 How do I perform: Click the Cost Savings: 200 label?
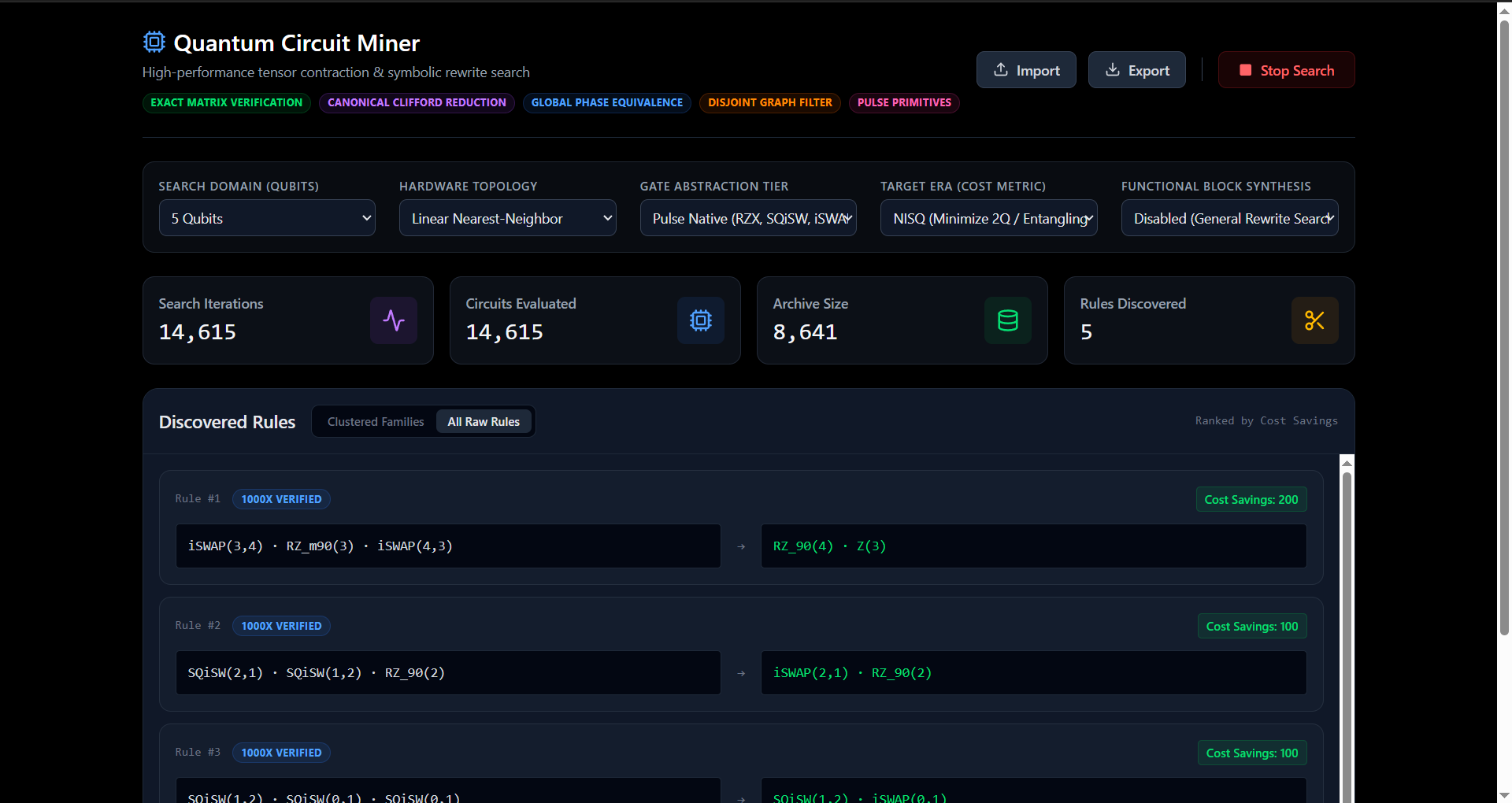click(1251, 499)
